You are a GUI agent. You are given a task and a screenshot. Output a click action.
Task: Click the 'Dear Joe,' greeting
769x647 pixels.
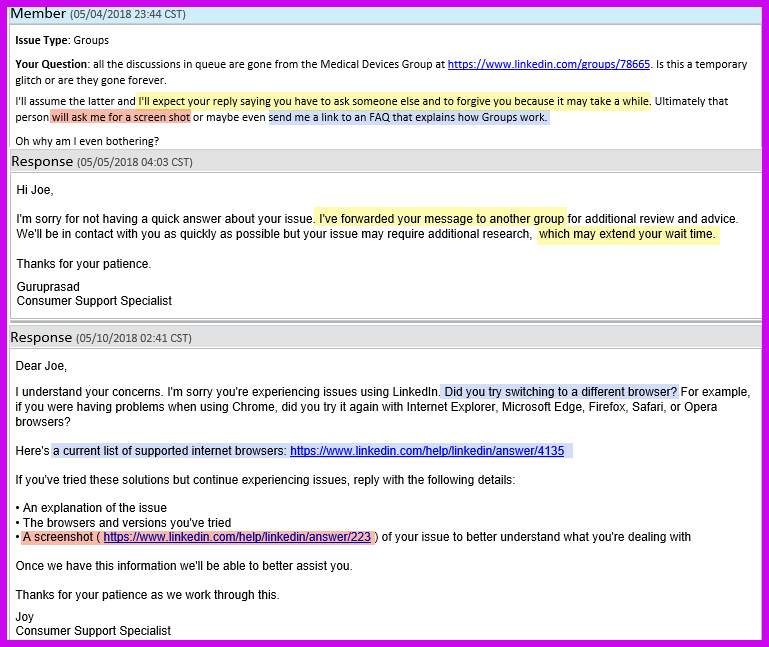pyautogui.click(x=41, y=366)
